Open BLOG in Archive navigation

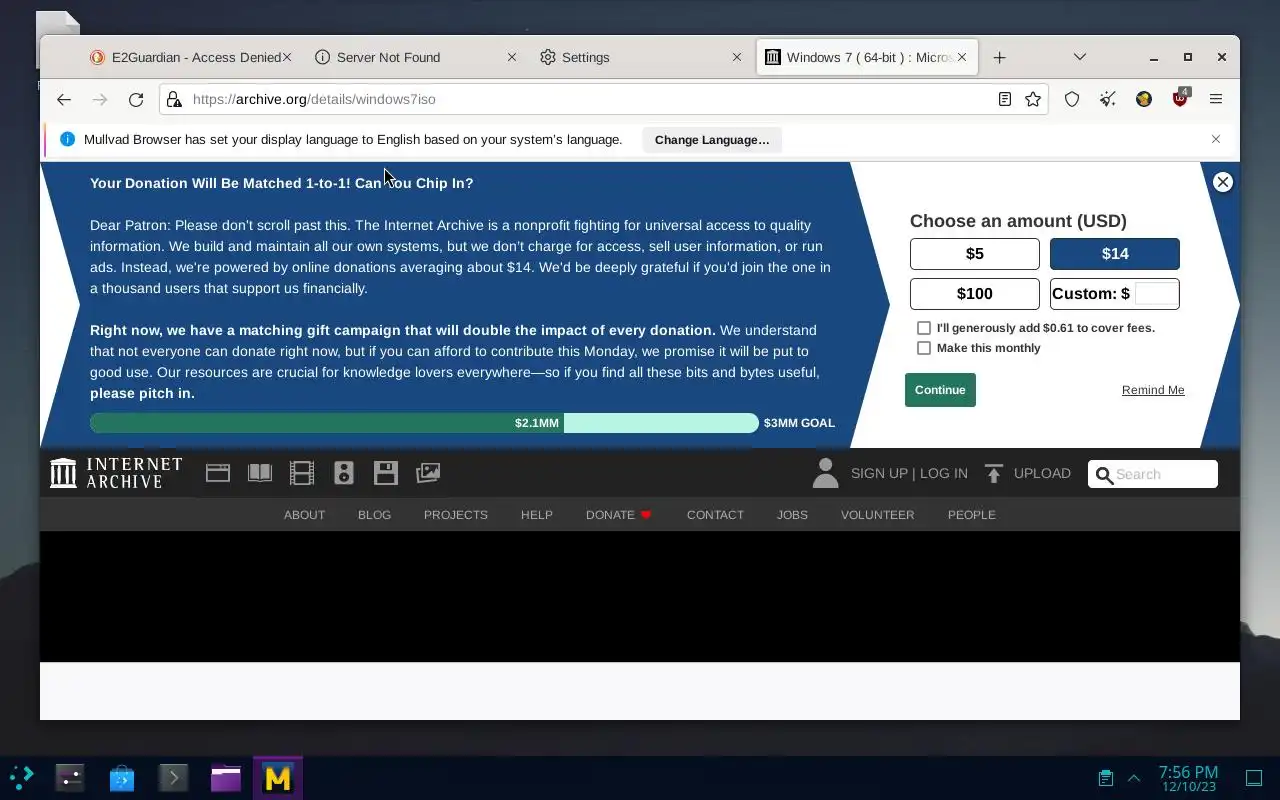pyautogui.click(x=374, y=515)
